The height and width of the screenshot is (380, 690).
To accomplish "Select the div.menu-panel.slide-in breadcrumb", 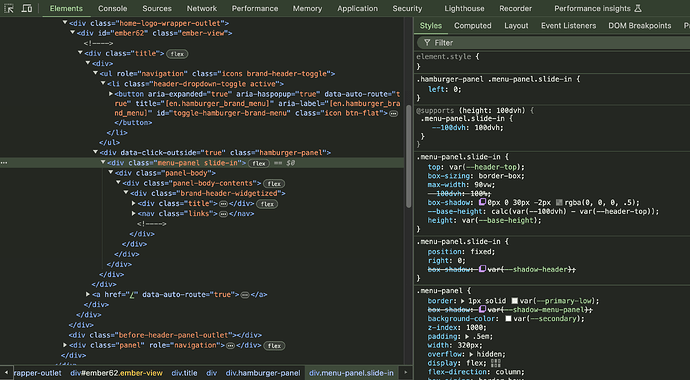I will point(351,373).
